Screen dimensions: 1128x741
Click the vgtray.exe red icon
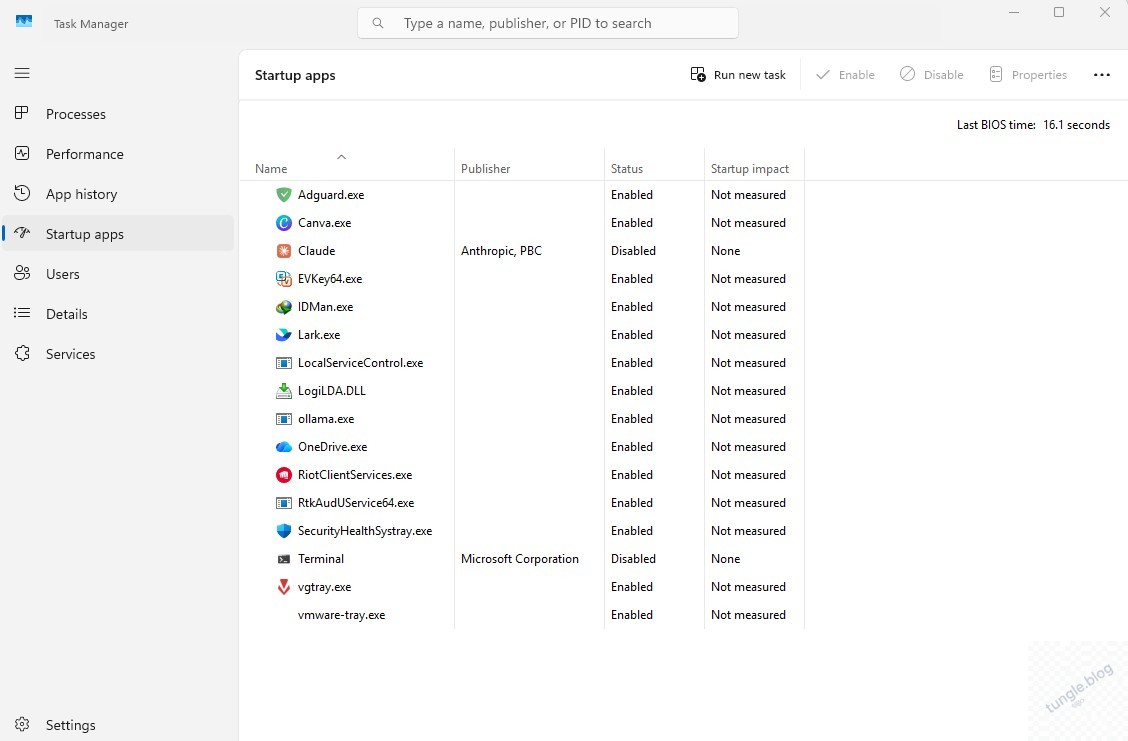coord(283,587)
